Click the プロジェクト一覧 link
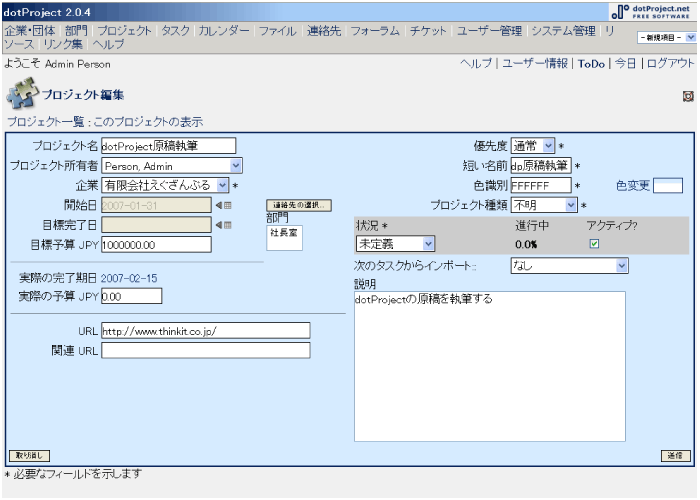The height and width of the screenshot is (500, 700). click(46, 122)
